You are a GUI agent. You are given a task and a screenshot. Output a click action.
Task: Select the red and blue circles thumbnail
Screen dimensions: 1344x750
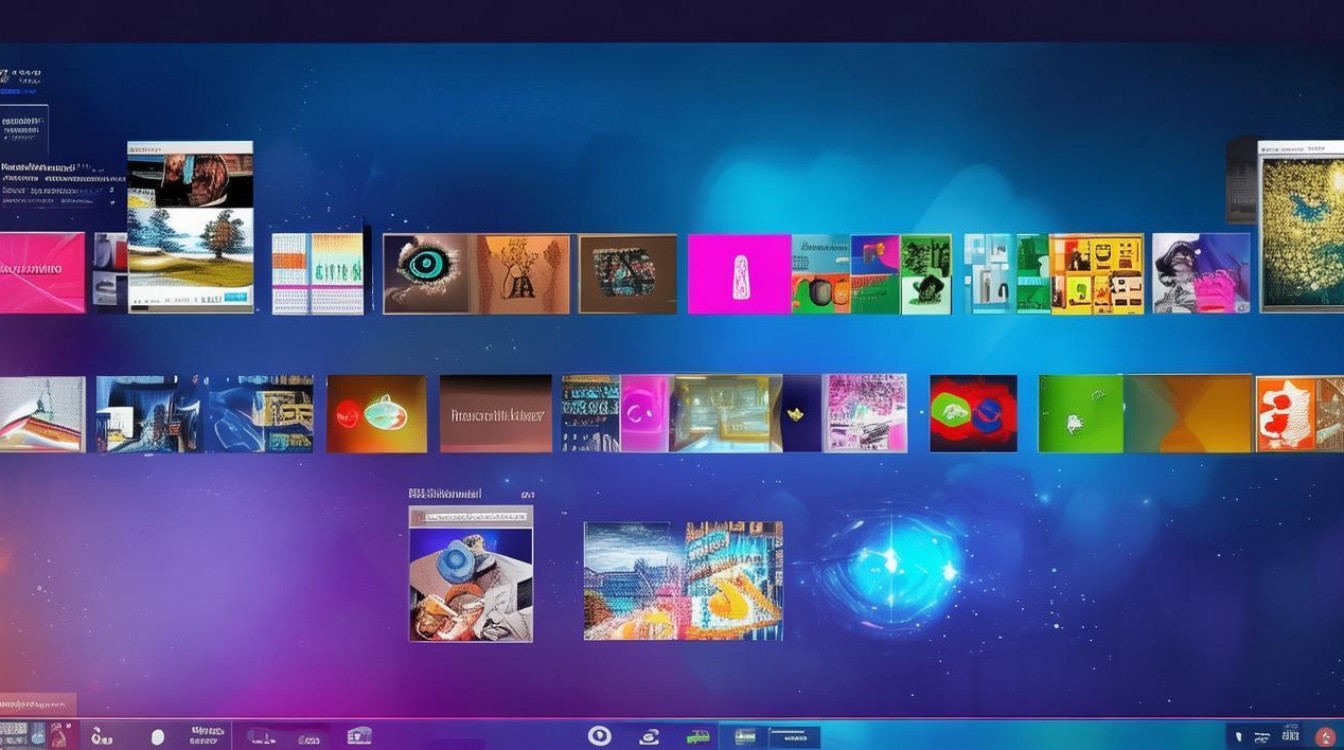[x=973, y=413]
